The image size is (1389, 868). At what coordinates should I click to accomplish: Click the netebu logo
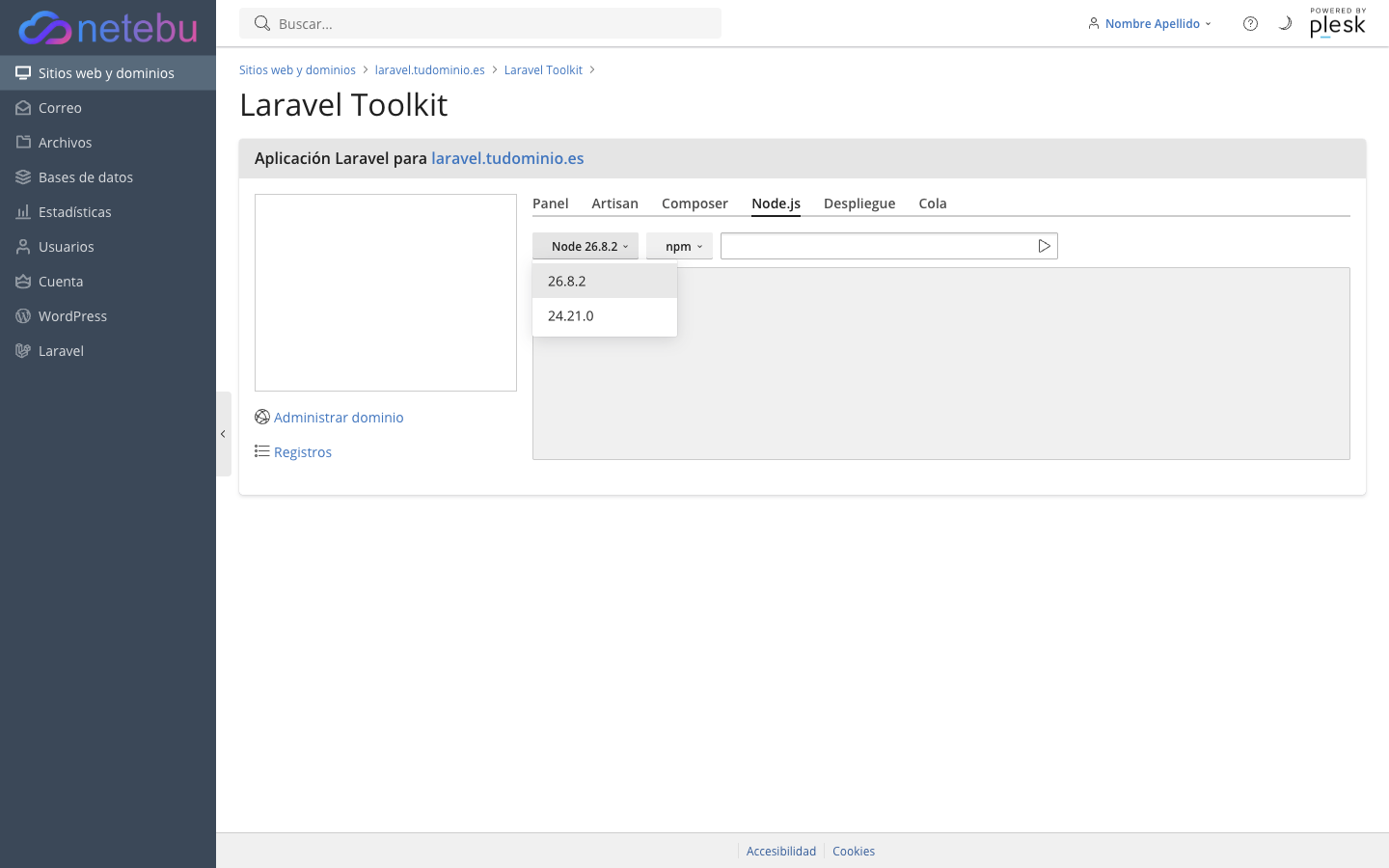pos(108,28)
